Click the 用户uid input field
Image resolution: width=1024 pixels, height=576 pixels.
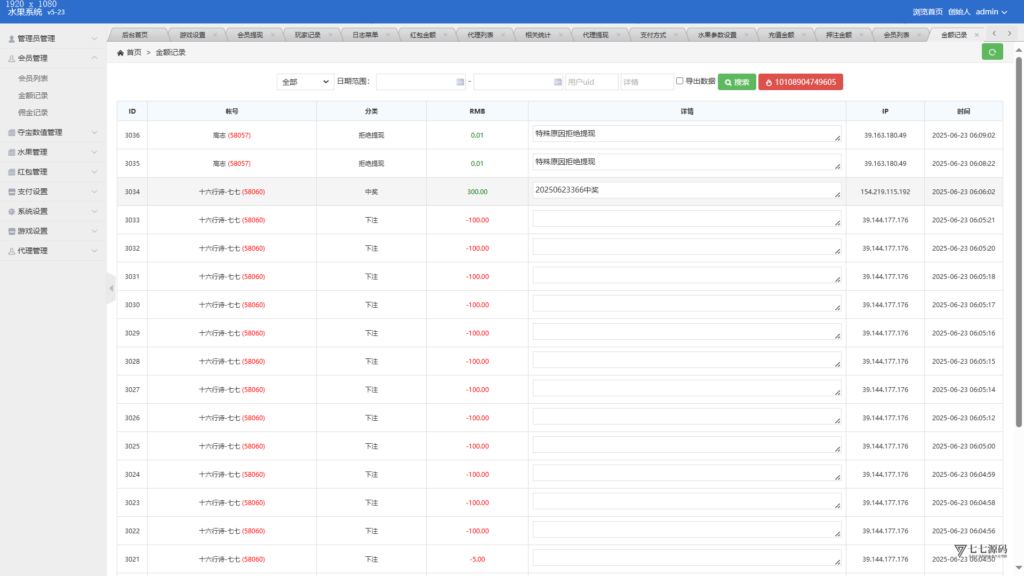click(x=592, y=82)
